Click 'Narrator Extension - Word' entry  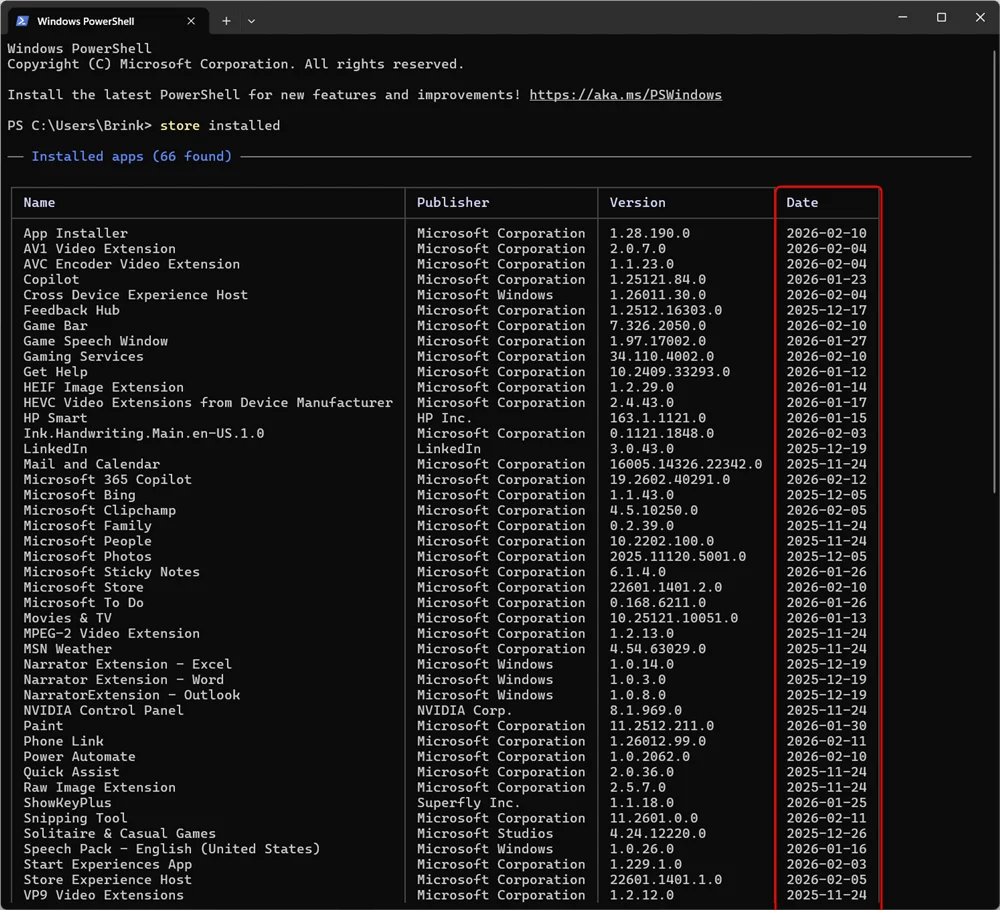124,679
